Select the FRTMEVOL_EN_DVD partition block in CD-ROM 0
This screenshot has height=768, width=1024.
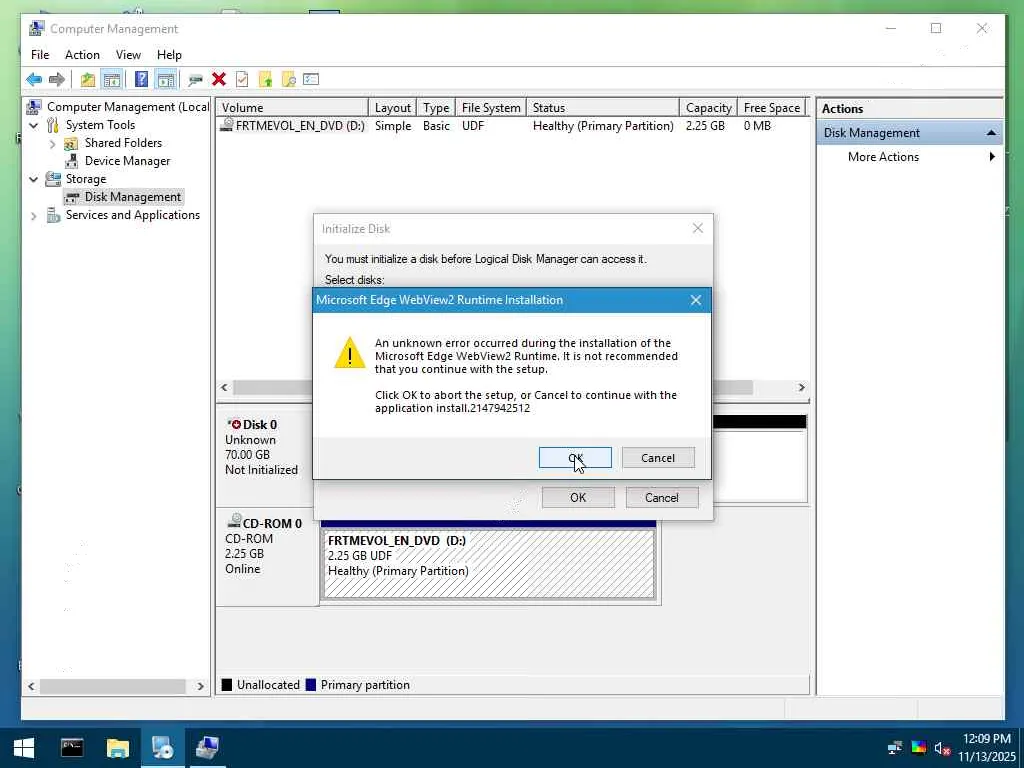pos(488,563)
